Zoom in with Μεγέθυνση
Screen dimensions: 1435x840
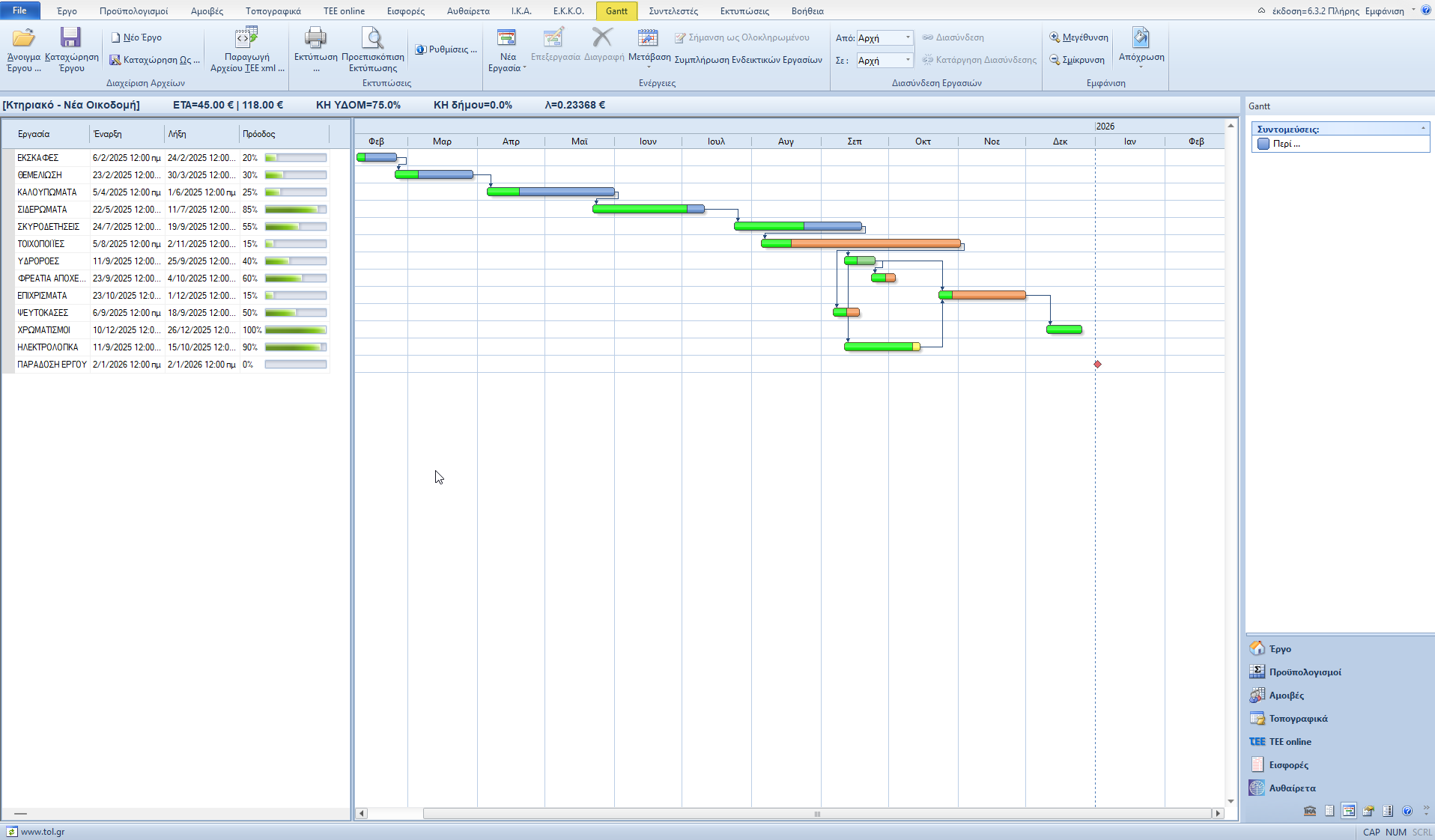pos(1078,37)
